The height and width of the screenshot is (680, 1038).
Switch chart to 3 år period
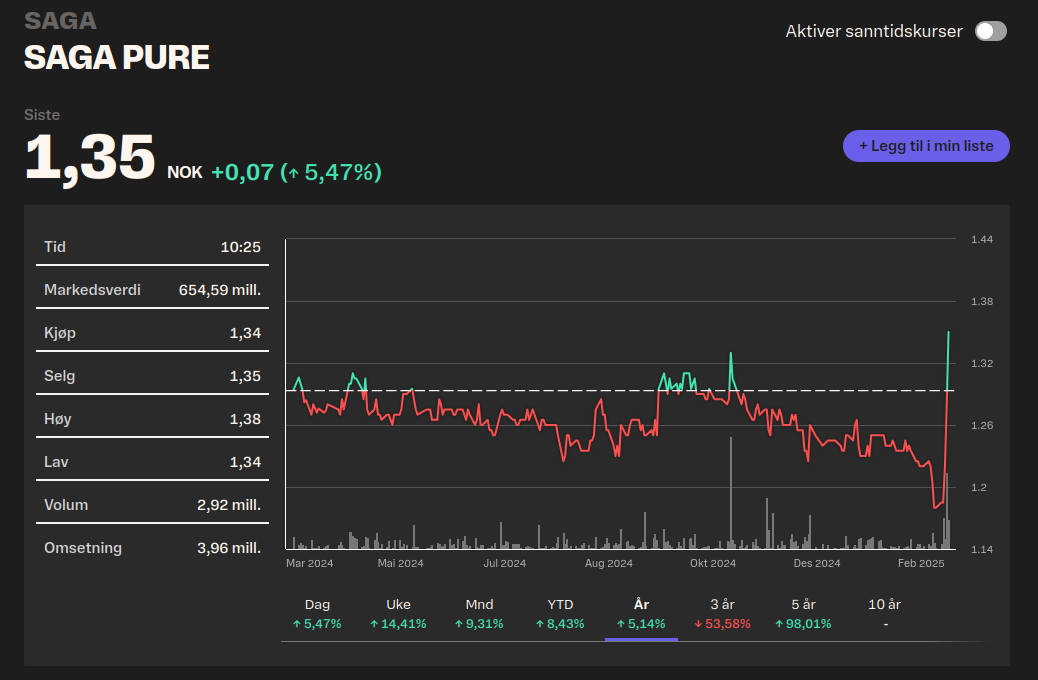tap(722, 613)
